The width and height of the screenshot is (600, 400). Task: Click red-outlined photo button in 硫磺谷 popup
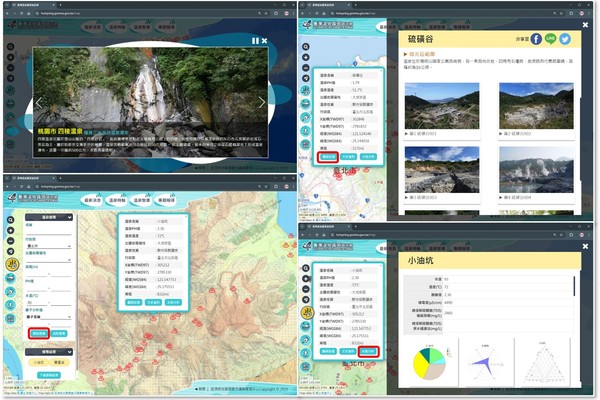[x=328, y=157]
